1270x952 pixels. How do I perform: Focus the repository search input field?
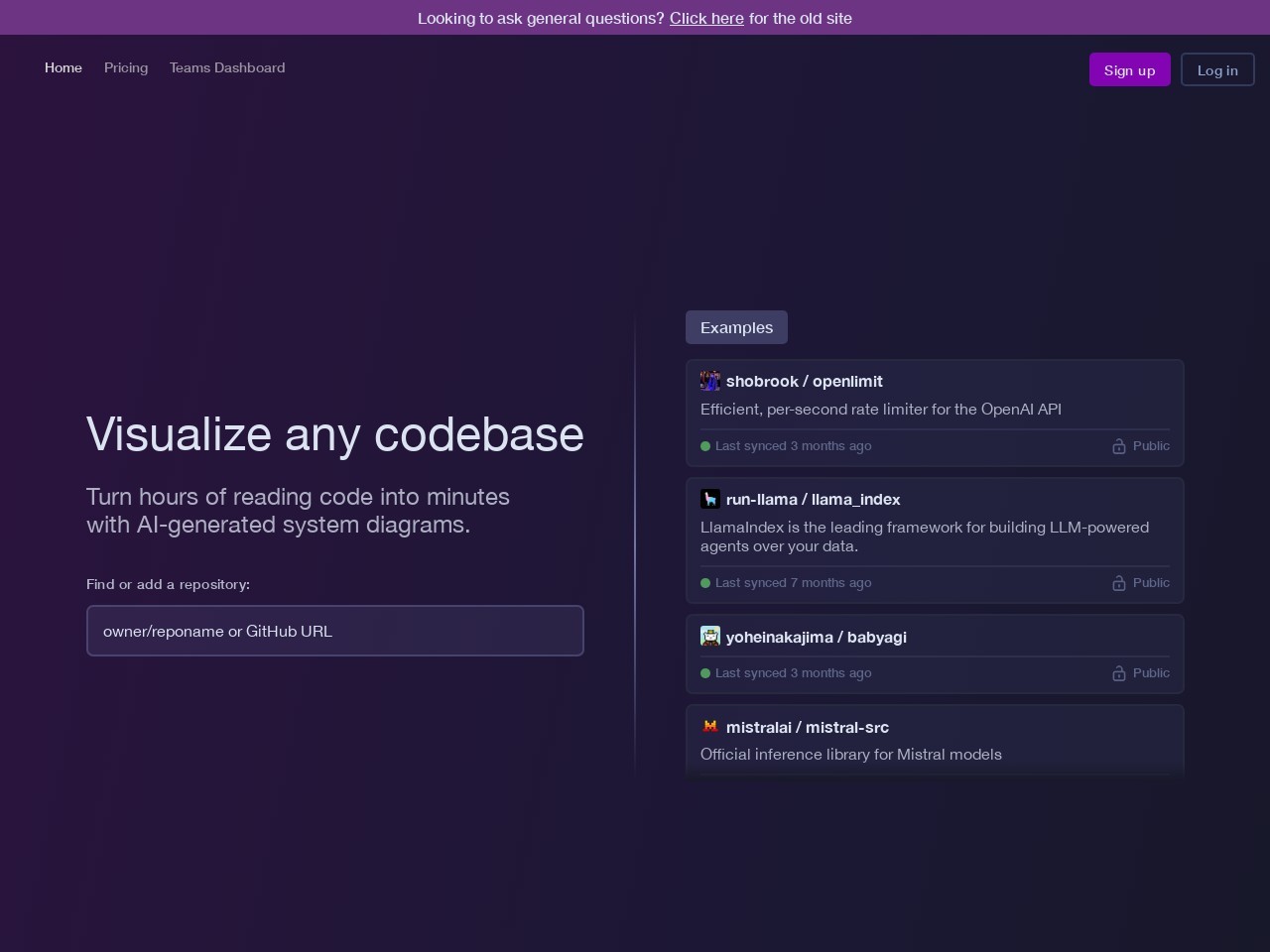pyautogui.click(x=335, y=631)
